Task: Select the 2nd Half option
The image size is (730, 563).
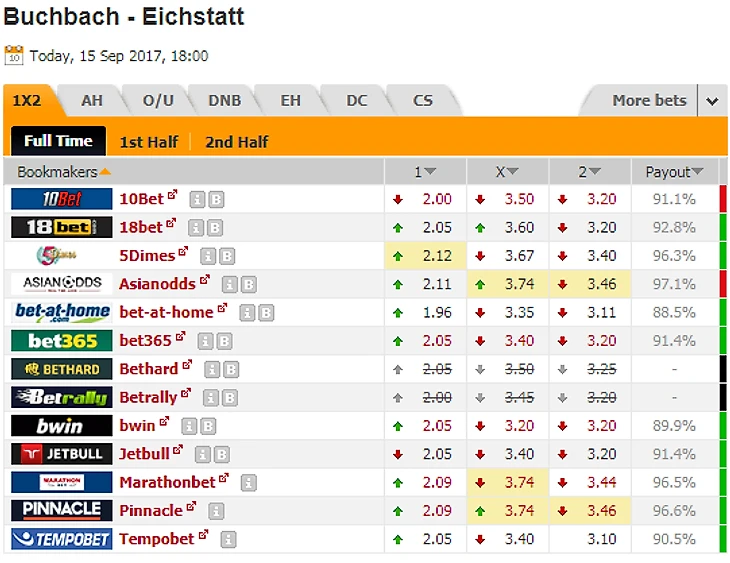Action: tap(237, 142)
